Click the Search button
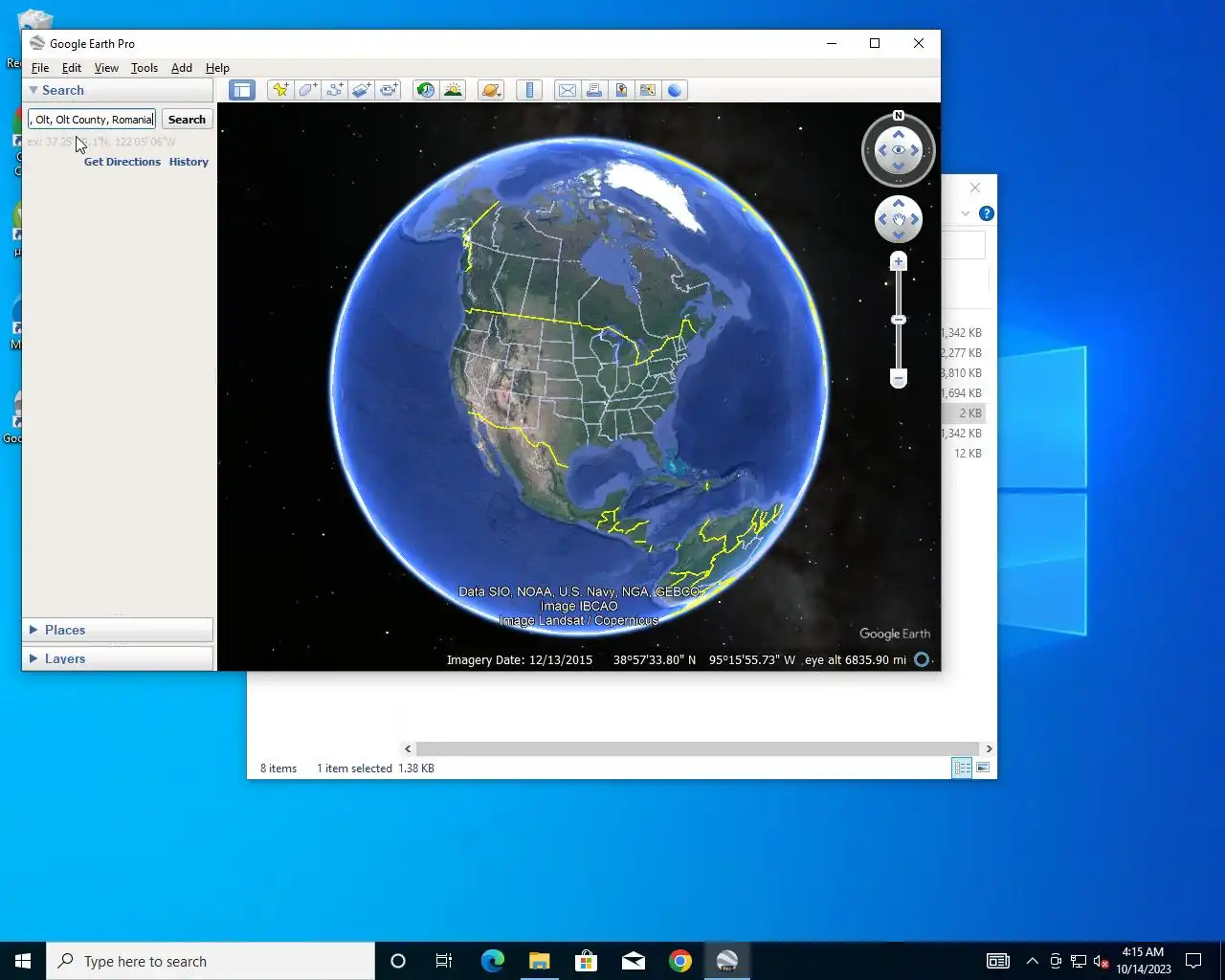This screenshot has width=1225, height=980. (x=187, y=120)
